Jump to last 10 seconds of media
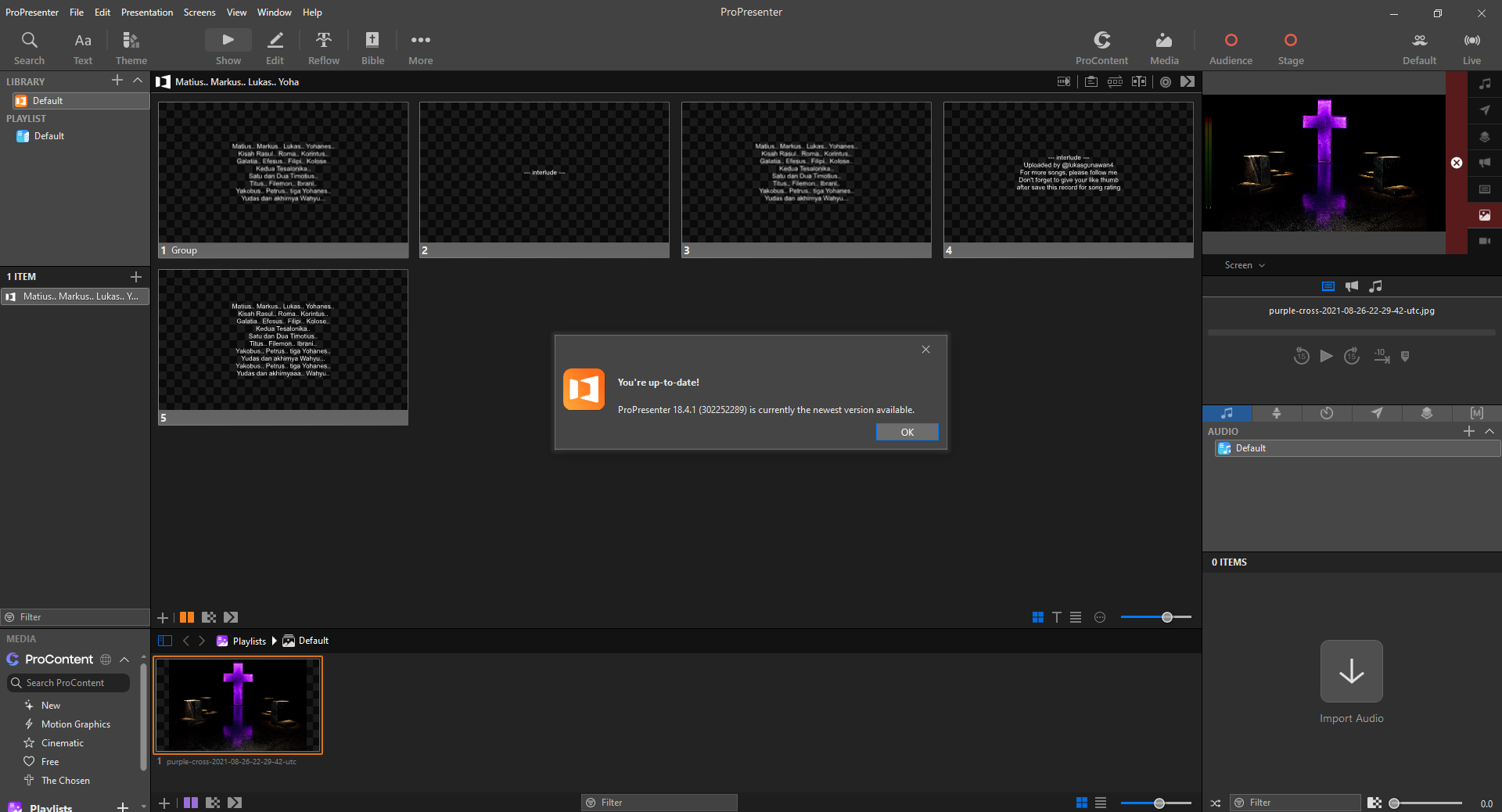The image size is (1502, 812). (x=1382, y=357)
